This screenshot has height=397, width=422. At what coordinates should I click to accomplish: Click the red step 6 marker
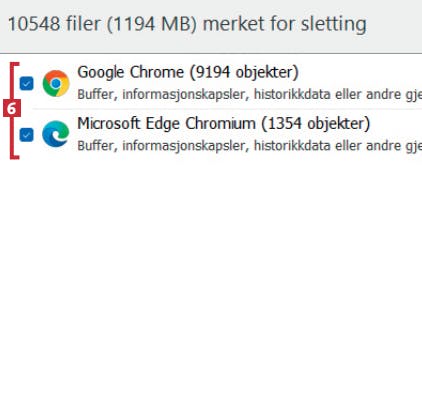(12, 108)
